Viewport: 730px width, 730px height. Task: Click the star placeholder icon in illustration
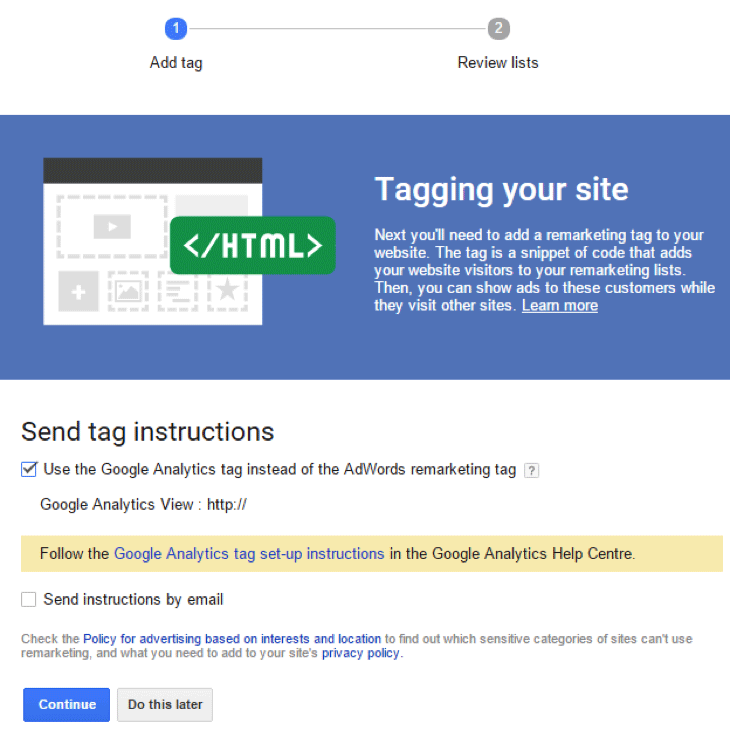pyautogui.click(x=228, y=291)
